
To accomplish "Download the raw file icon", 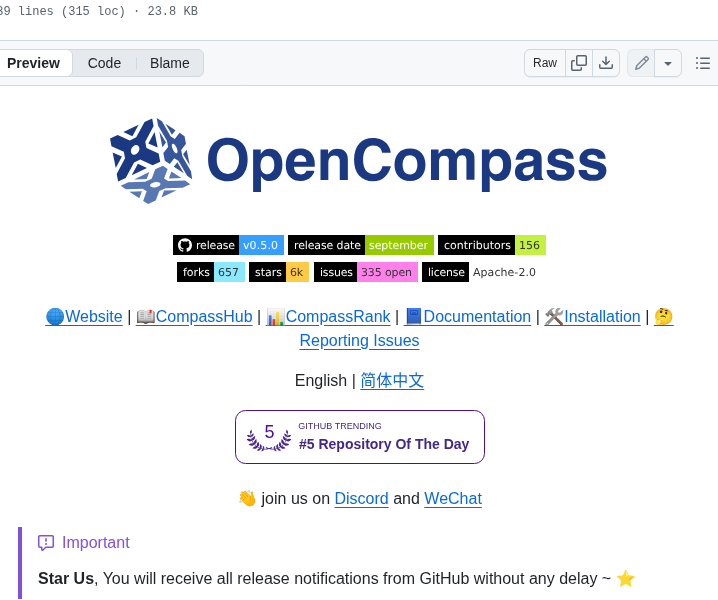I will pos(606,63).
